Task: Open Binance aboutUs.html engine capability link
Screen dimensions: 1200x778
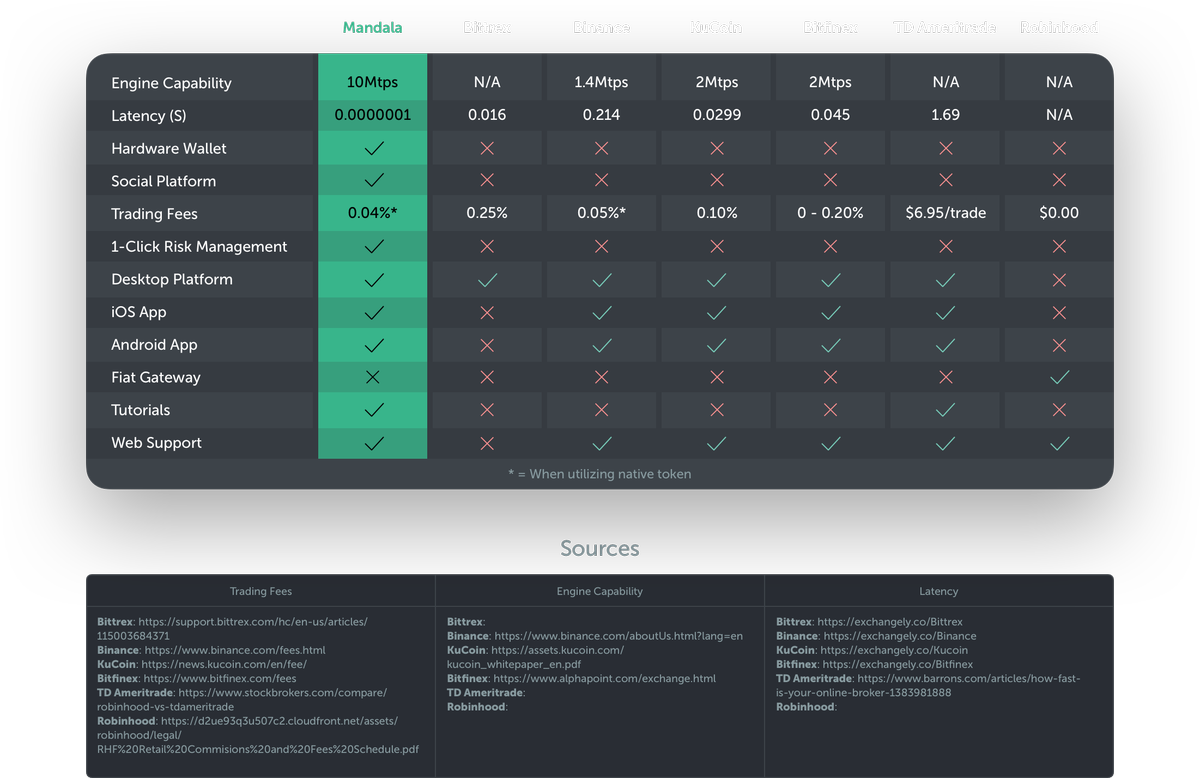Action: click(x=619, y=636)
